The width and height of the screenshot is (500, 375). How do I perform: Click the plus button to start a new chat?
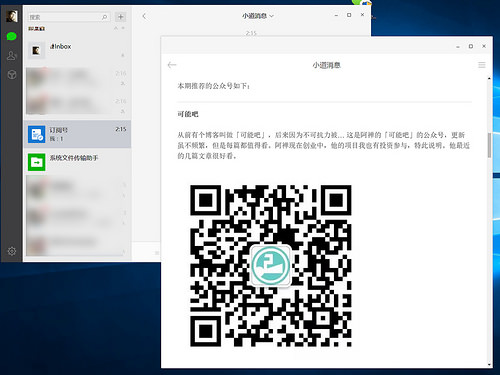tap(121, 17)
